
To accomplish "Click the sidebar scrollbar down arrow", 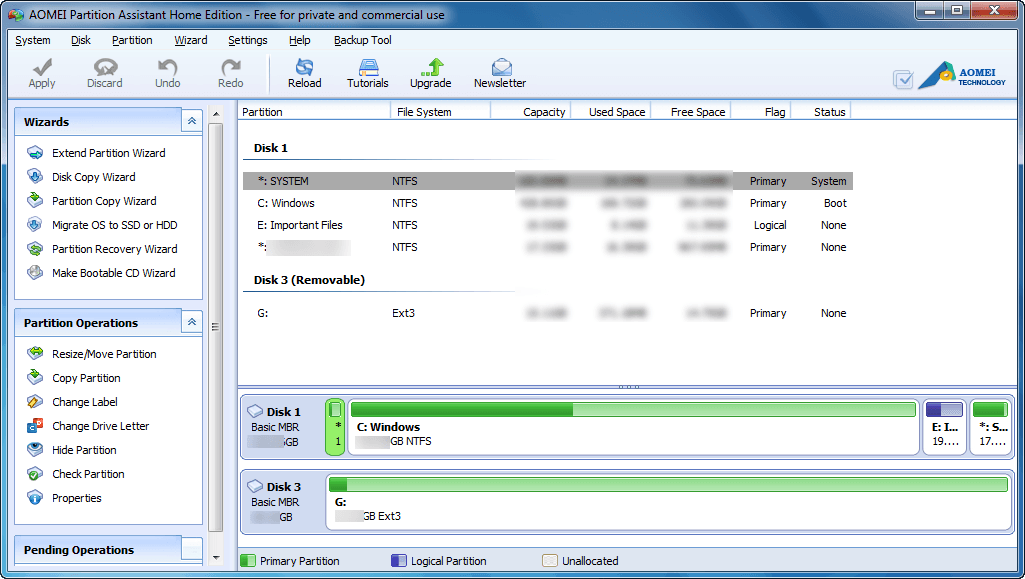I will [x=216, y=558].
